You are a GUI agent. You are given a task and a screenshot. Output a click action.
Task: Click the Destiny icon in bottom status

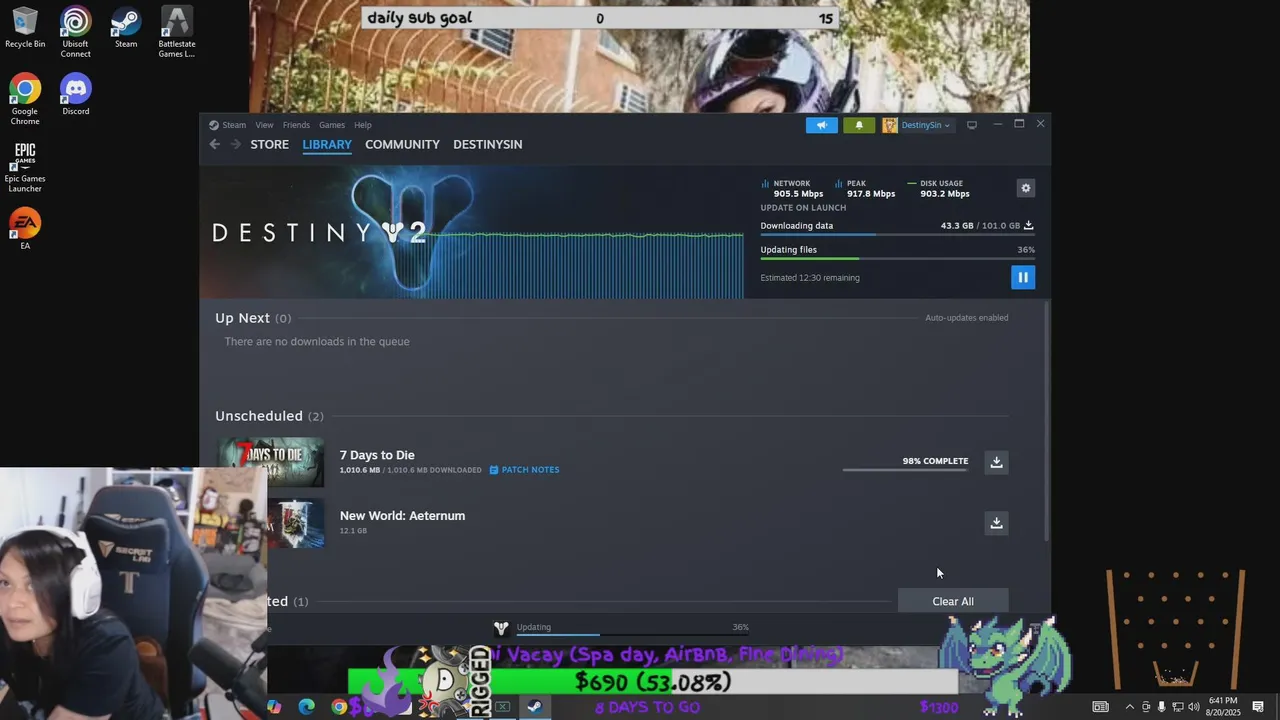[x=501, y=628]
